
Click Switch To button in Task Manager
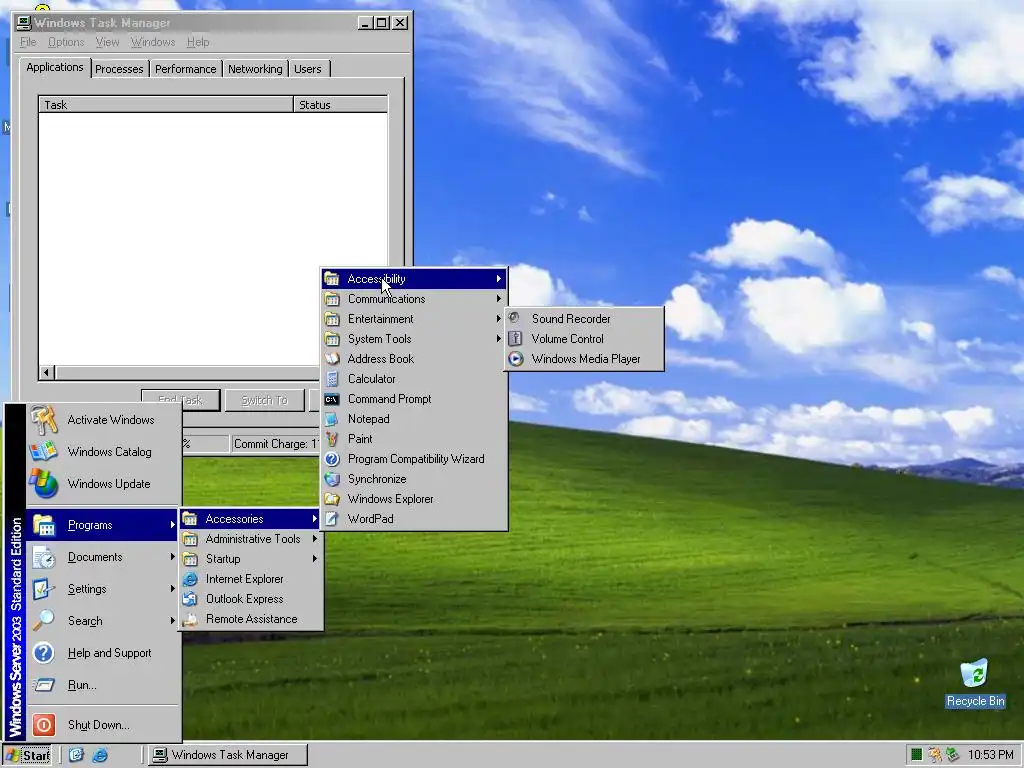pos(264,400)
